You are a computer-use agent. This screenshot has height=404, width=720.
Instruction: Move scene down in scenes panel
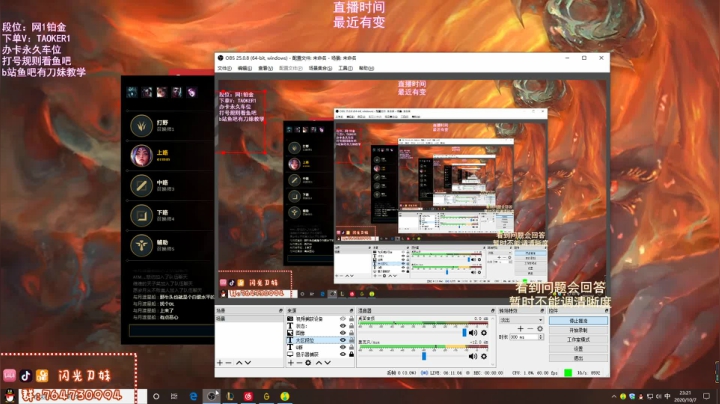248,363
